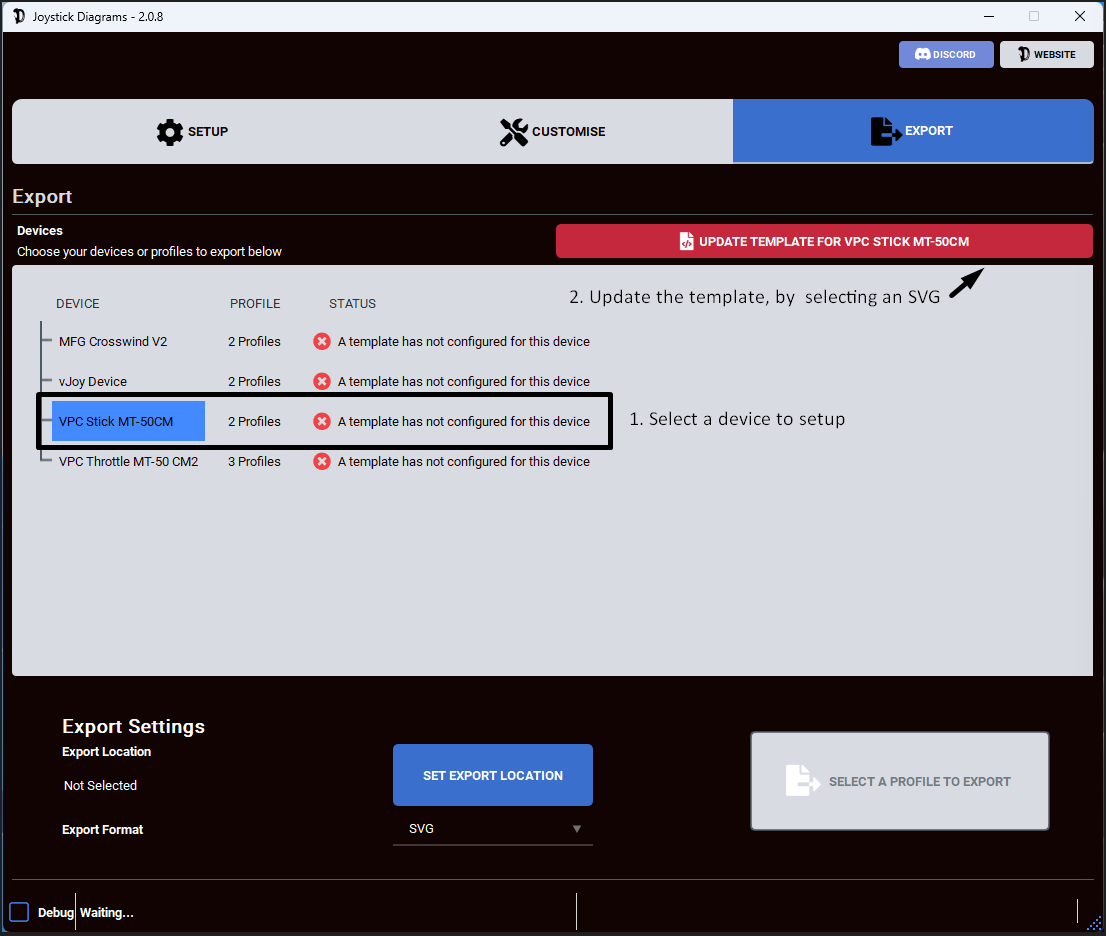This screenshot has height=936, width=1106.
Task: Open the Setup tab
Action: [192, 131]
